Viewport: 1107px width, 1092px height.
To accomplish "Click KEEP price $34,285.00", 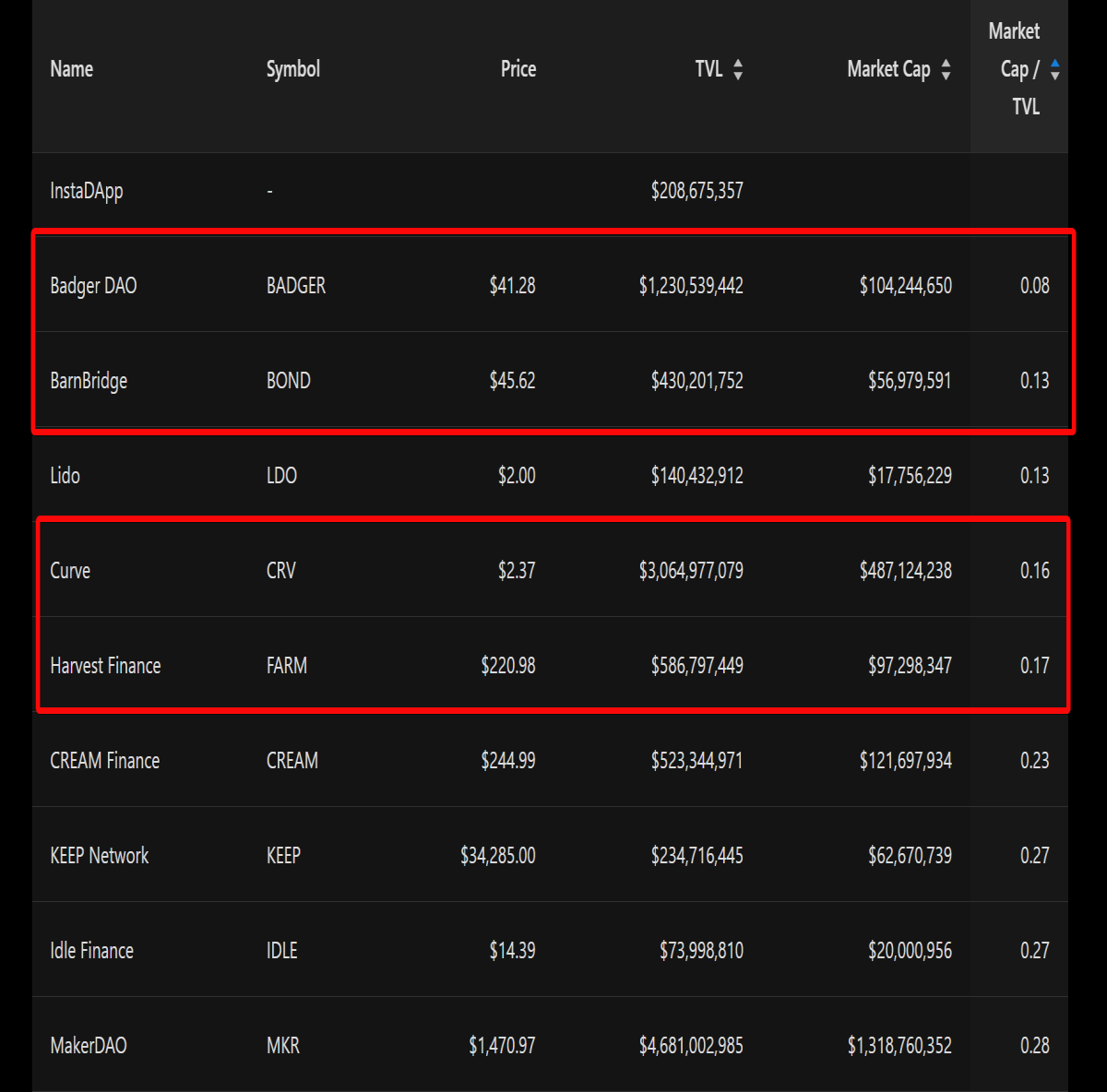I will point(498,856).
